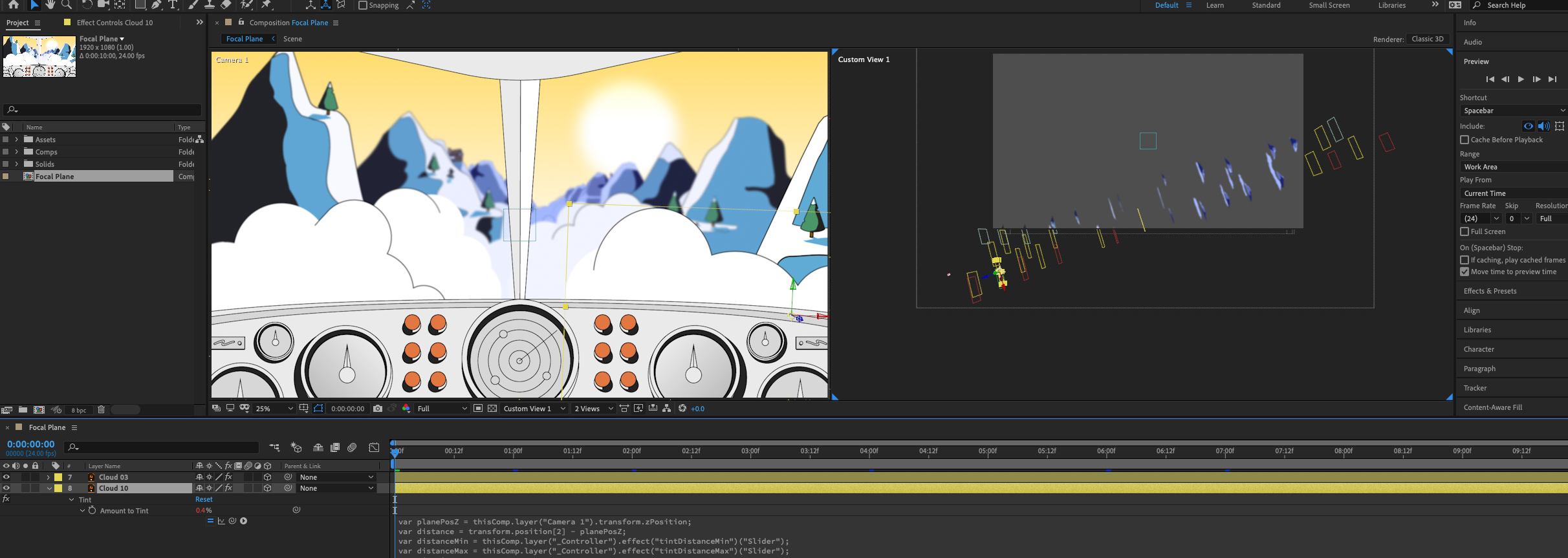Select the Pen tool in toolbar

(x=157, y=5)
